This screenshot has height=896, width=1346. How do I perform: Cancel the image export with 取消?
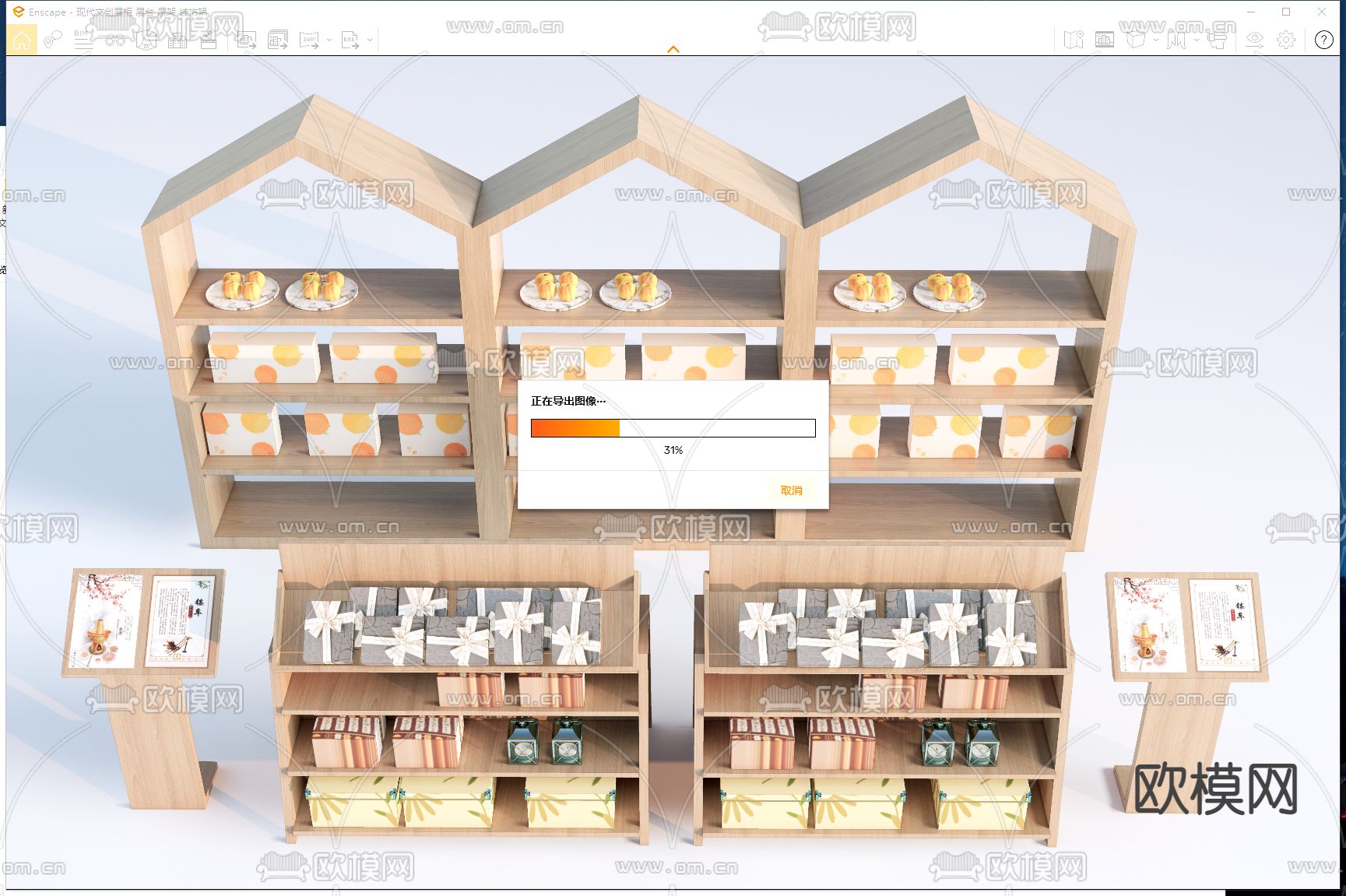click(791, 490)
